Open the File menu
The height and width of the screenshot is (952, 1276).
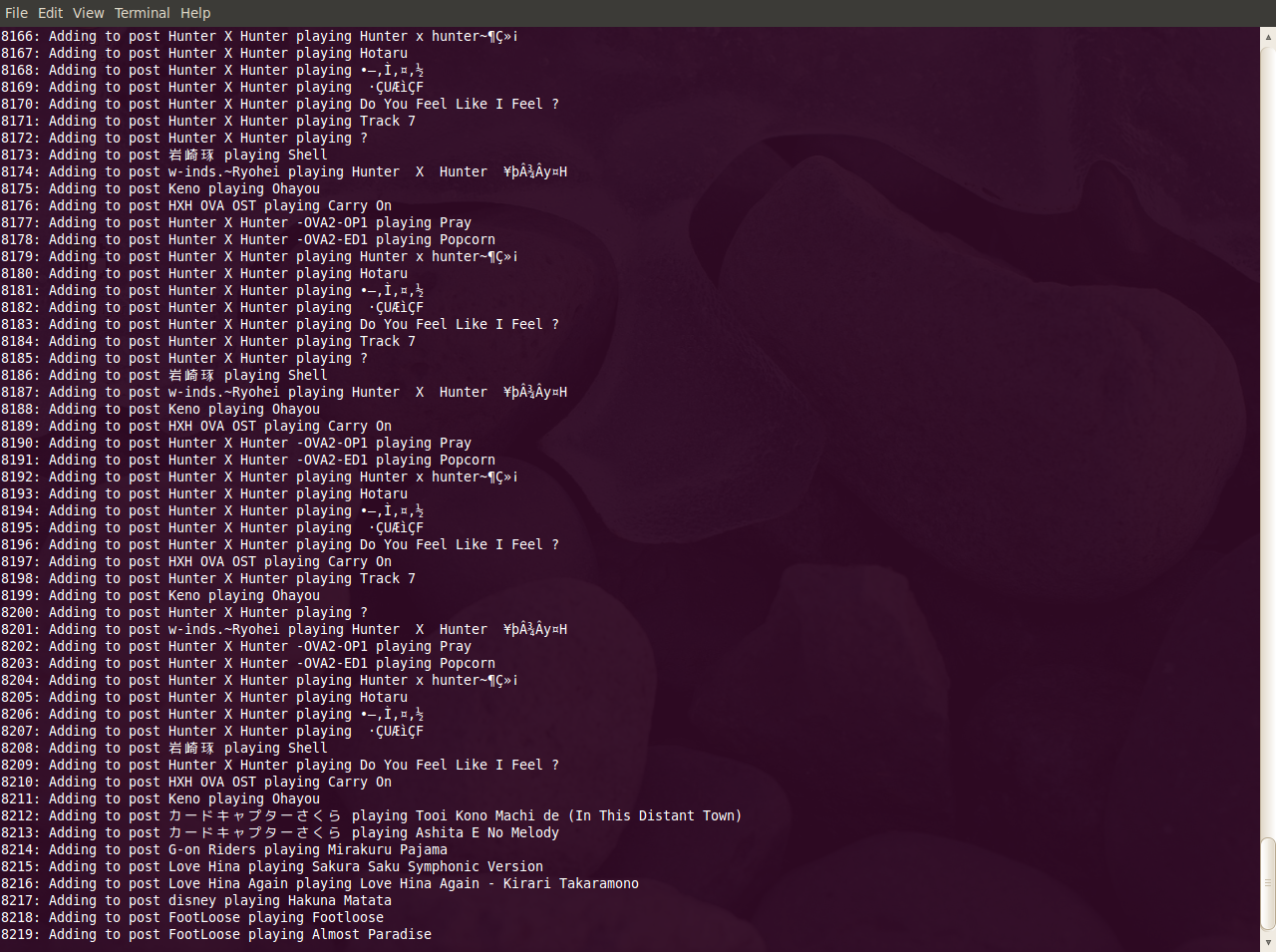(x=16, y=13)
